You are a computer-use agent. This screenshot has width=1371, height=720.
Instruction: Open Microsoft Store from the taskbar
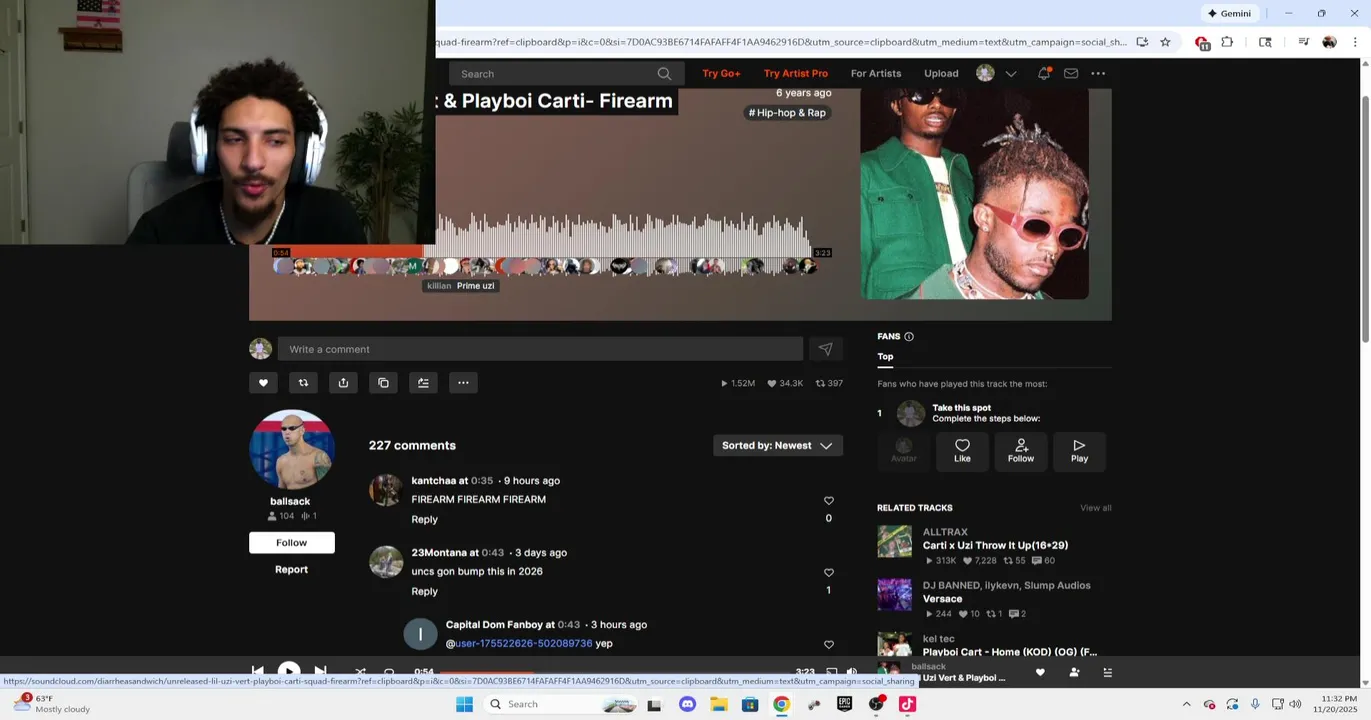750,704
